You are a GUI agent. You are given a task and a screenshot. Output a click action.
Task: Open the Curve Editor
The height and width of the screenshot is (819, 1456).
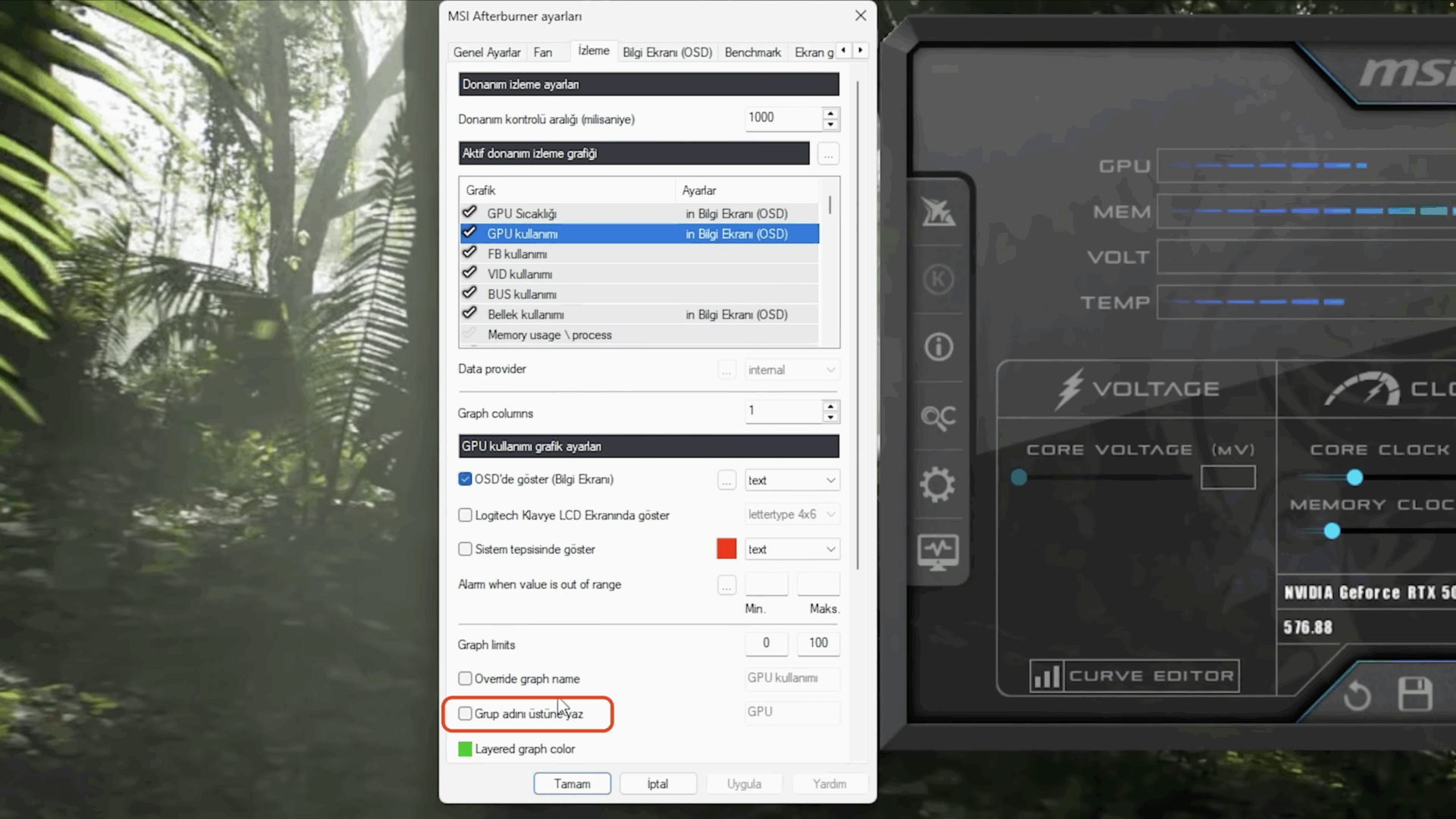[1133, 676]
